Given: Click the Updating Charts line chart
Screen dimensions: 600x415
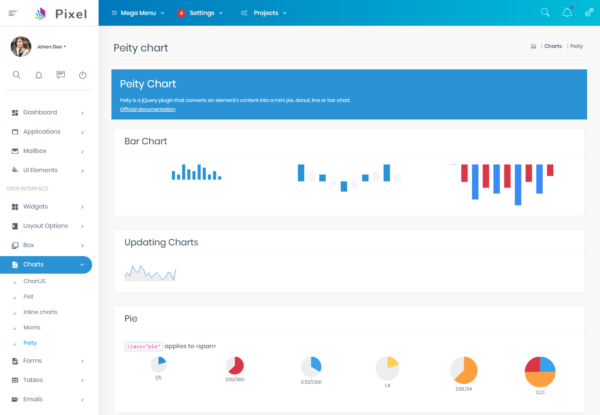Looking at the screenshot, I should pos(150,273).
